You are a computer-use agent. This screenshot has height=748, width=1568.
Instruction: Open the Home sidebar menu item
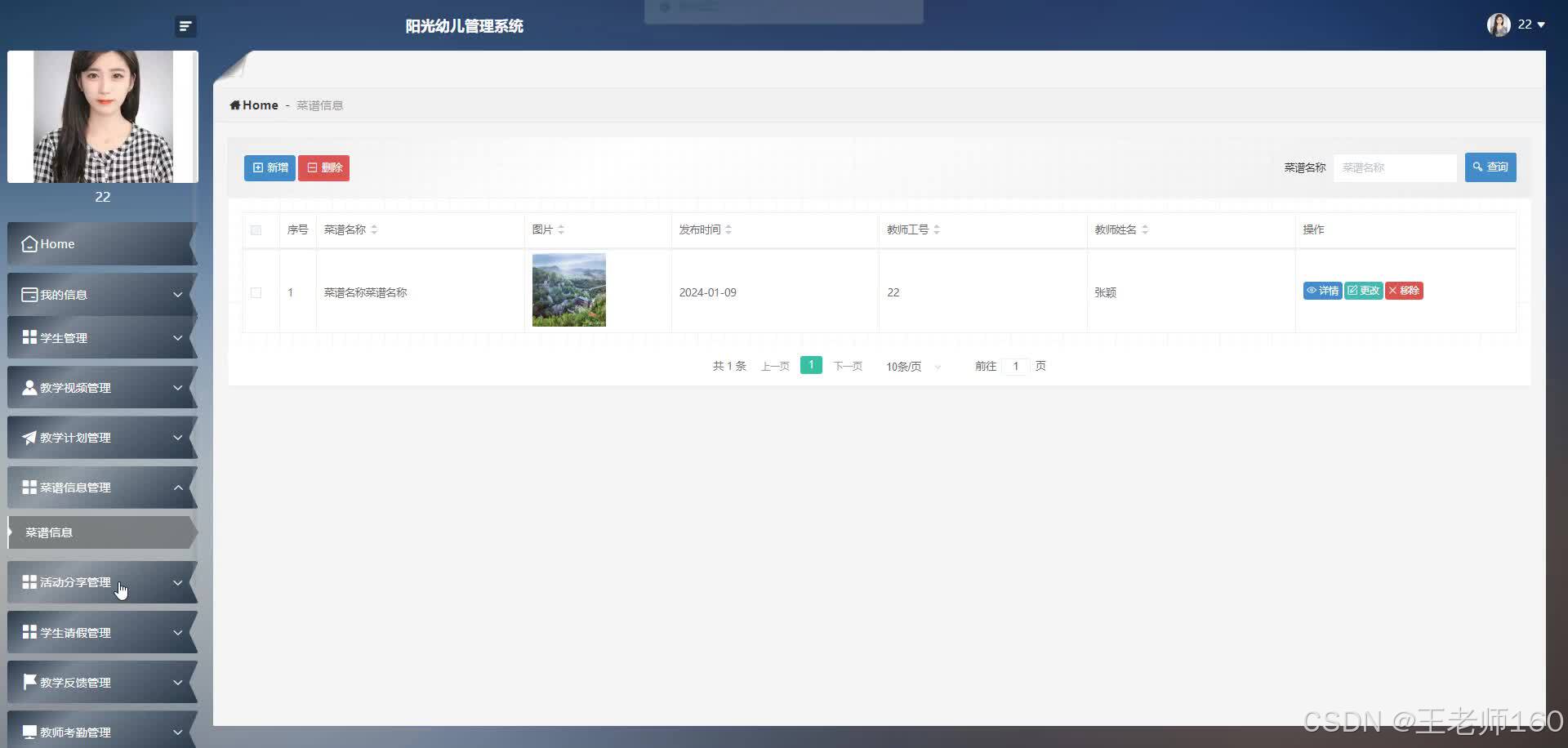click(102, 243)
